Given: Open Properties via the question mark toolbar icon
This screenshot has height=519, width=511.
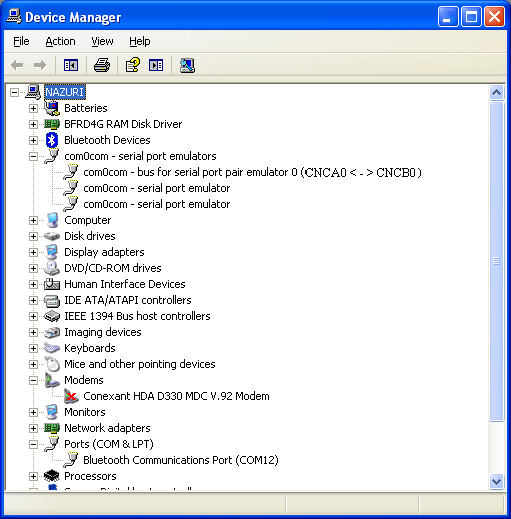Looking at the screenshot, I should (x=133, y=65).
